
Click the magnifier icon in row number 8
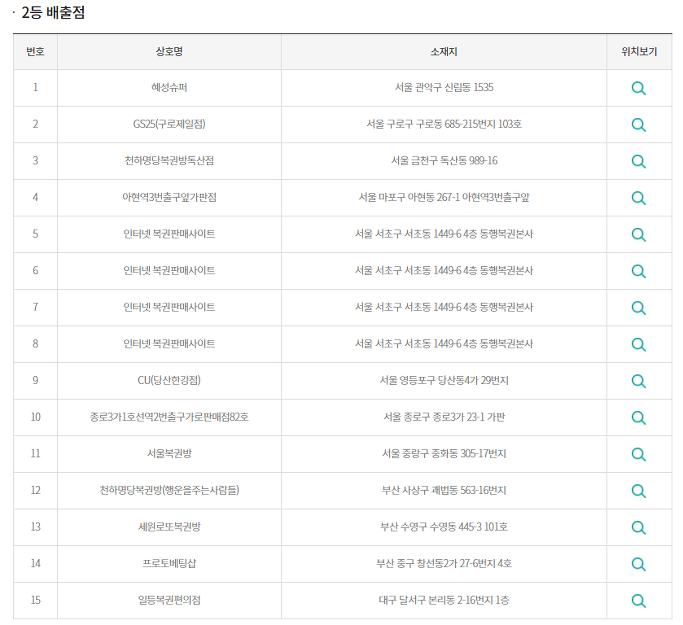pyautogui.click(x=638, y=344)
